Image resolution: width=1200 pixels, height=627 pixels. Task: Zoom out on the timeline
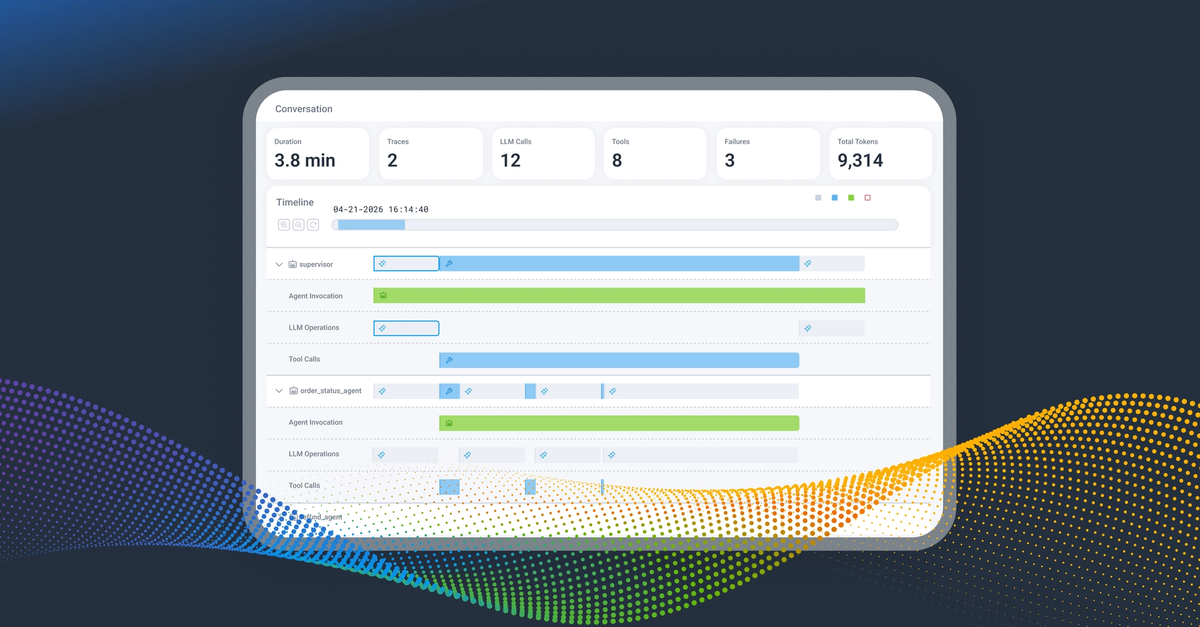pyautogui.click(x=298, y=225)
